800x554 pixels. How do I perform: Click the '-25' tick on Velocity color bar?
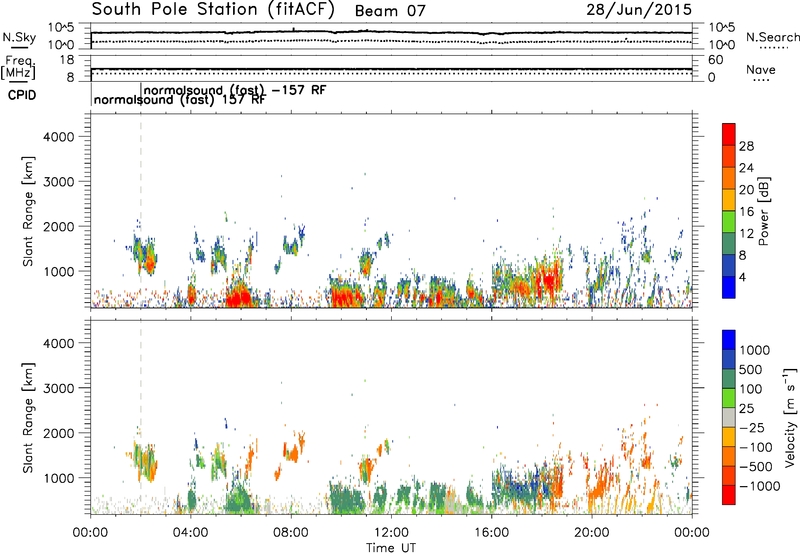pos(752,428)
